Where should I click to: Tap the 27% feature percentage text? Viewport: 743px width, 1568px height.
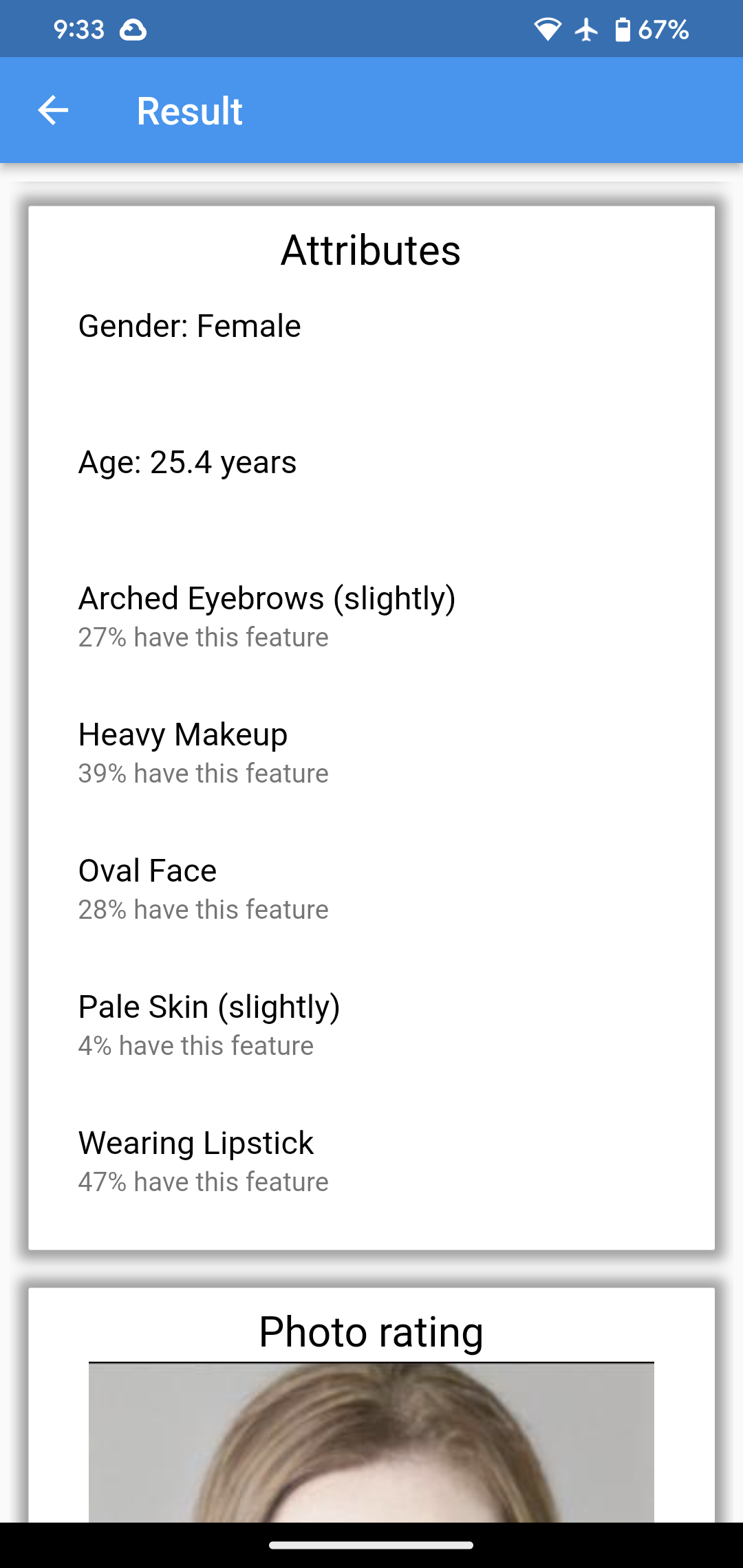pos(204,637)
